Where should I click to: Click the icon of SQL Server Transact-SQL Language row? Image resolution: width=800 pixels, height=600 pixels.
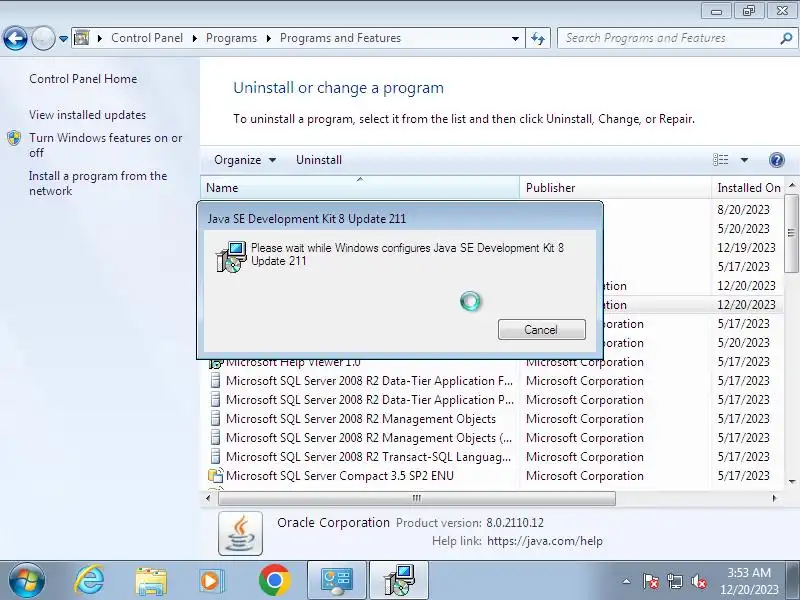coord(216,457)
